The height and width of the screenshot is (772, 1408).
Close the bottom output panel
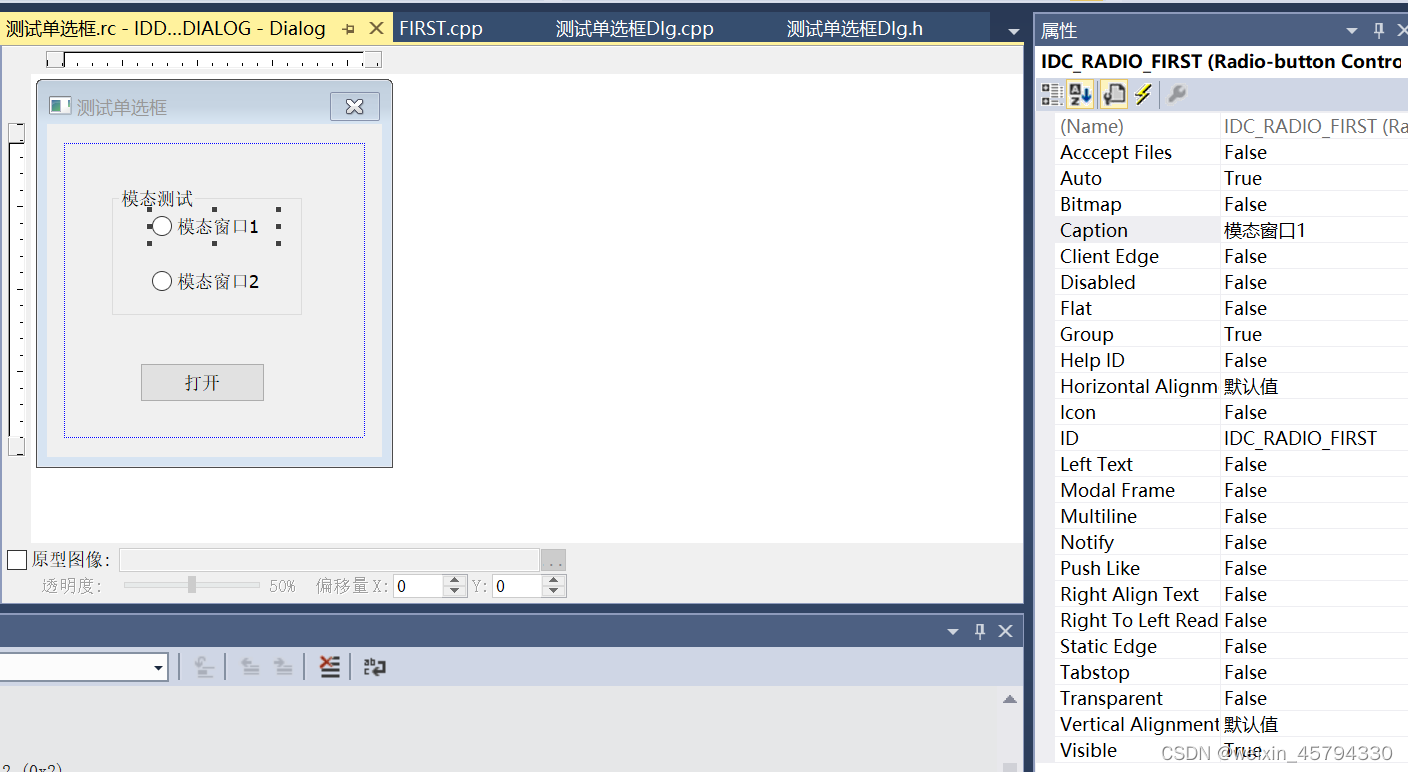(1006, 631)
